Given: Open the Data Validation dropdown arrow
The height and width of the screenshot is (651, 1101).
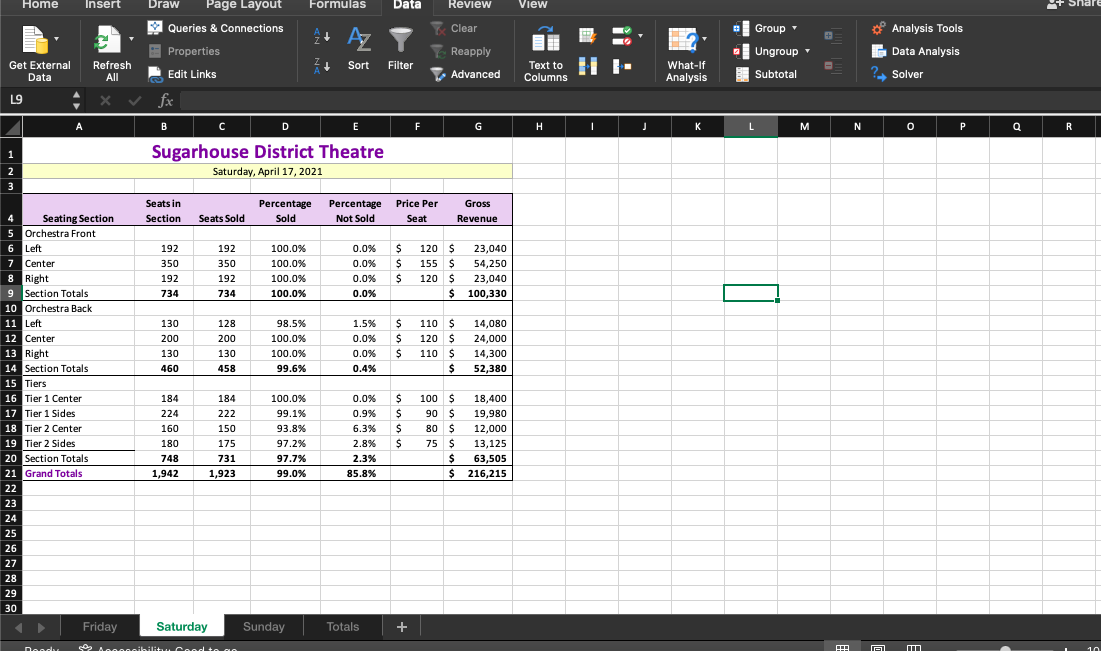Looking at the screenshot, I should pyautogui.click(x=640, y=35).
